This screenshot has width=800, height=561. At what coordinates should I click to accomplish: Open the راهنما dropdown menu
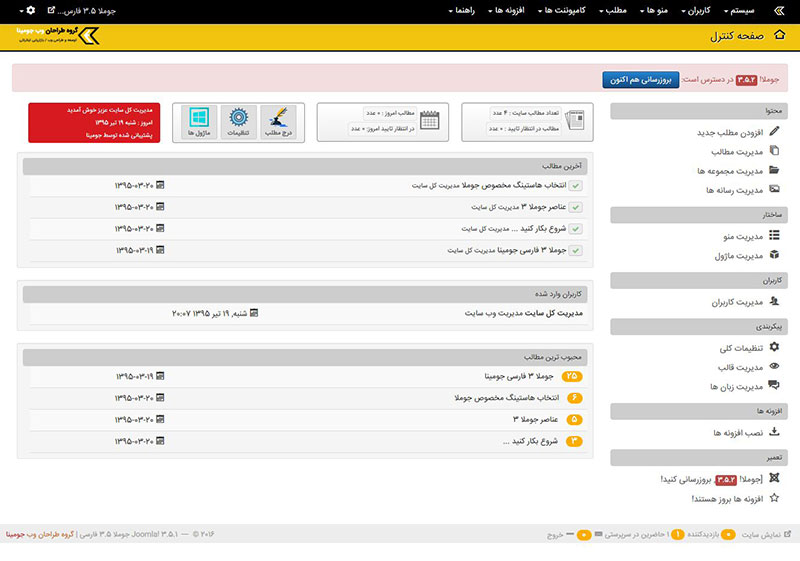tap(461, 10)
